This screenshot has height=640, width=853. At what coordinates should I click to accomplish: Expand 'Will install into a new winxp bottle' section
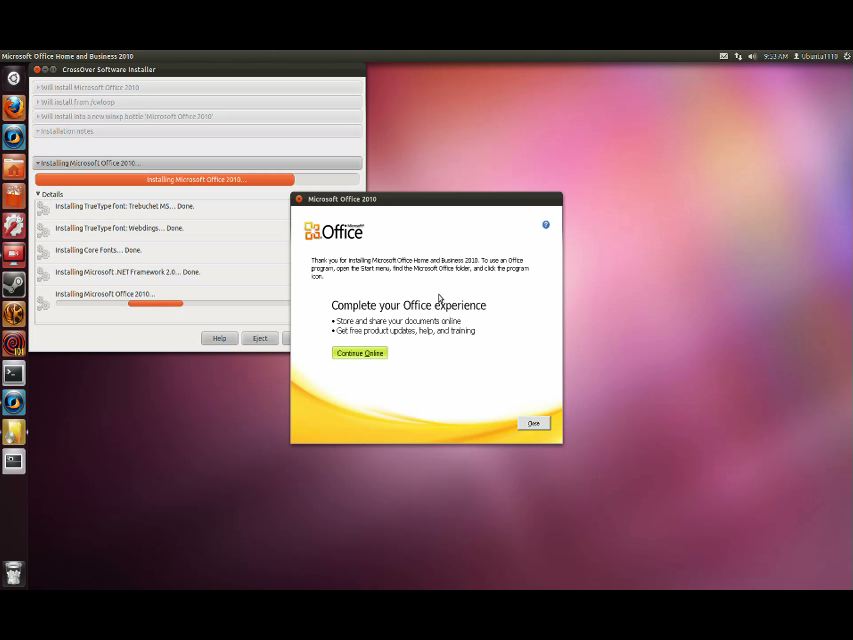point(197,116)
